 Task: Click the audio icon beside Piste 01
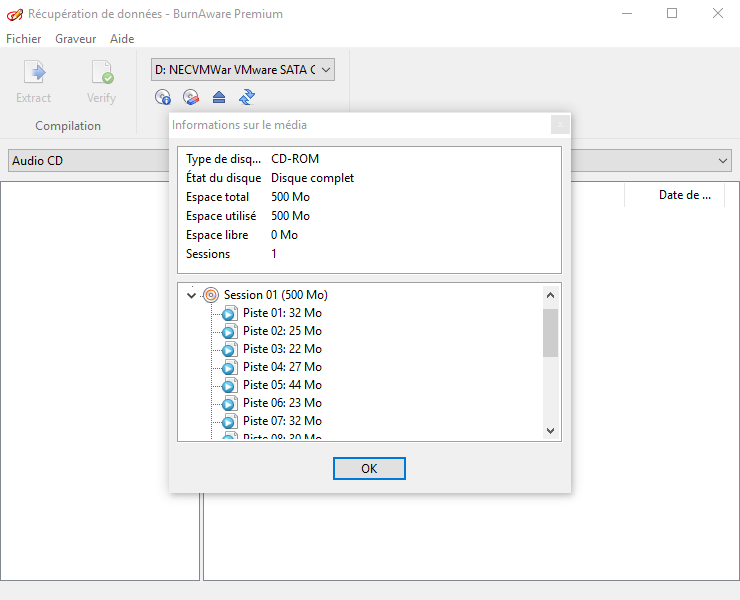click(228, 313)
